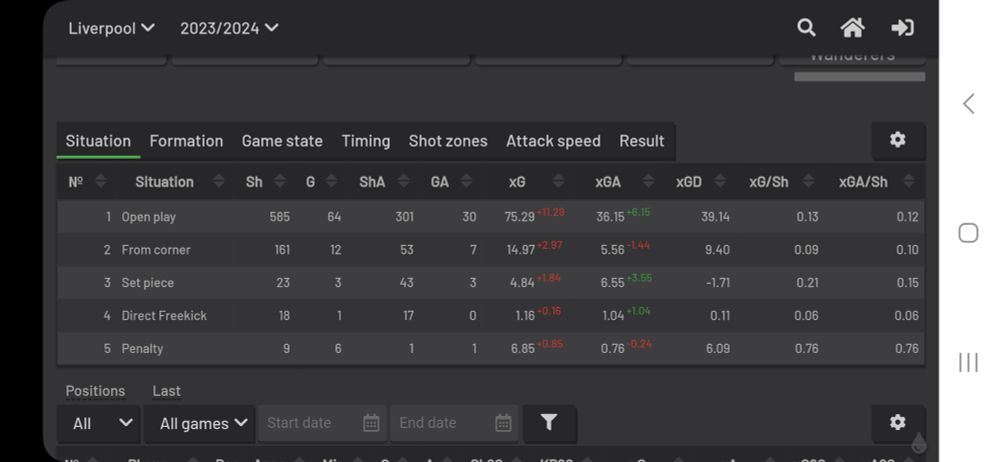1000x462 pixels.
Task: Go to the home icon
Action: click(x=852, y=28)
